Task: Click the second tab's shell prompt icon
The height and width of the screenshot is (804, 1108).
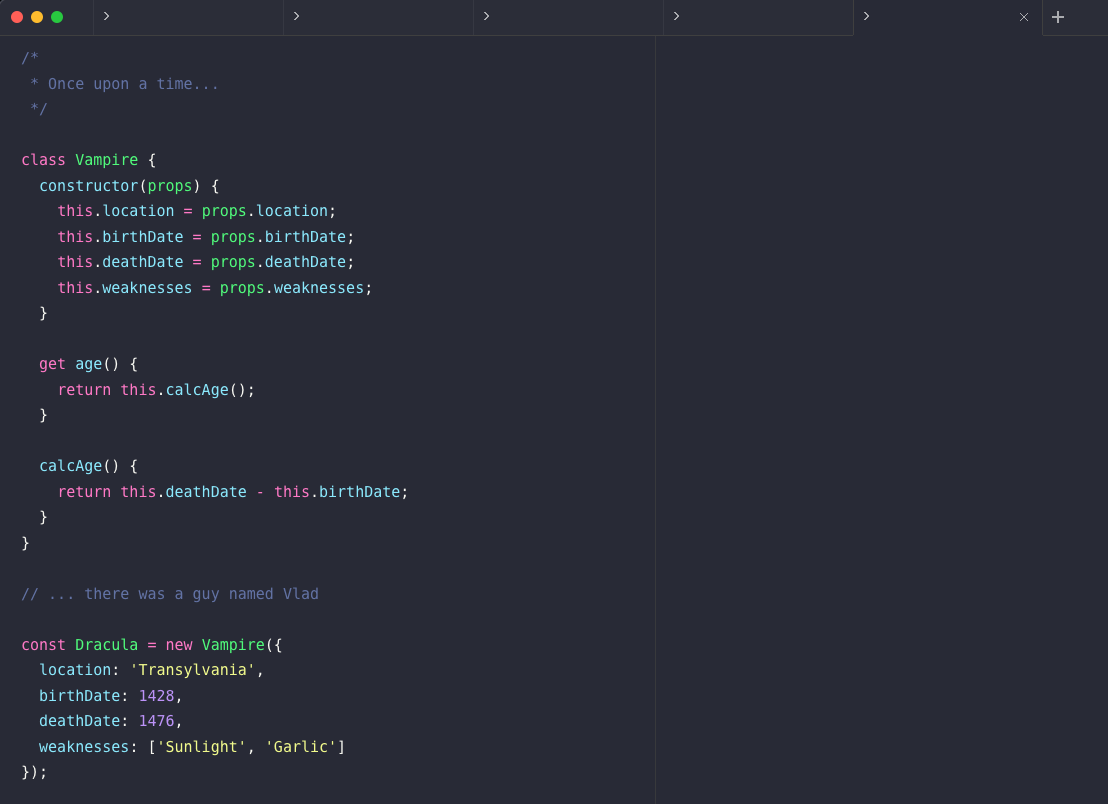Action: [x=295, y=17]
